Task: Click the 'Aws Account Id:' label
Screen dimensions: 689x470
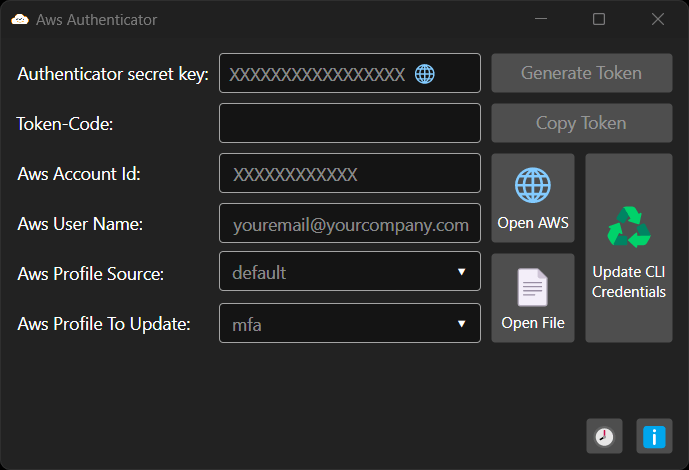Action: pos(79,174)
